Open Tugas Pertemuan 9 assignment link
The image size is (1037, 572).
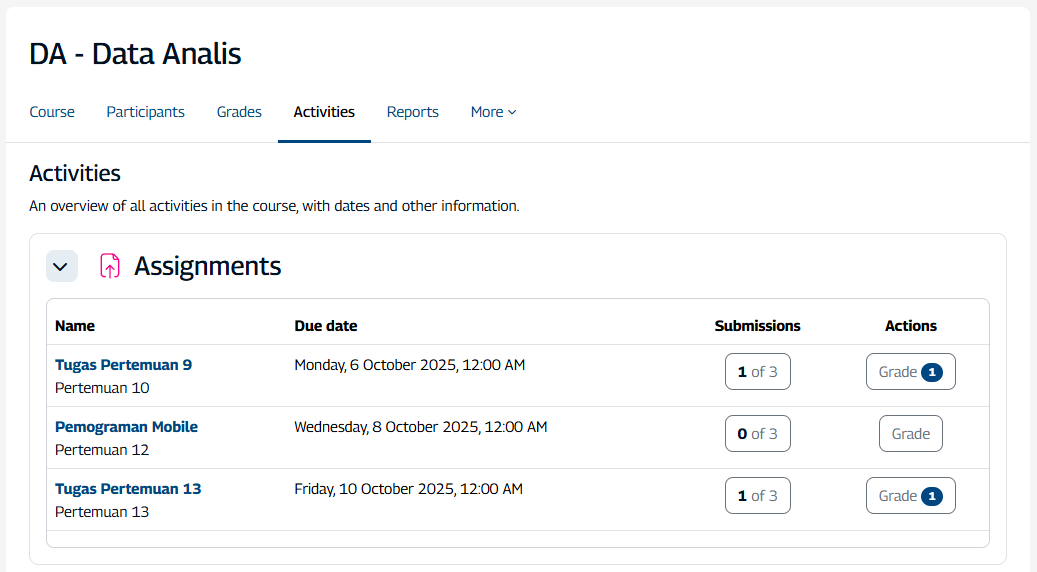123,365
